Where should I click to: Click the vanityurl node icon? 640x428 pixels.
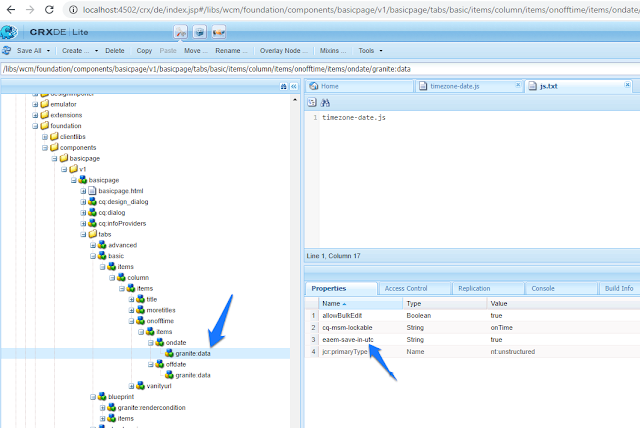(x=140, y=386)
